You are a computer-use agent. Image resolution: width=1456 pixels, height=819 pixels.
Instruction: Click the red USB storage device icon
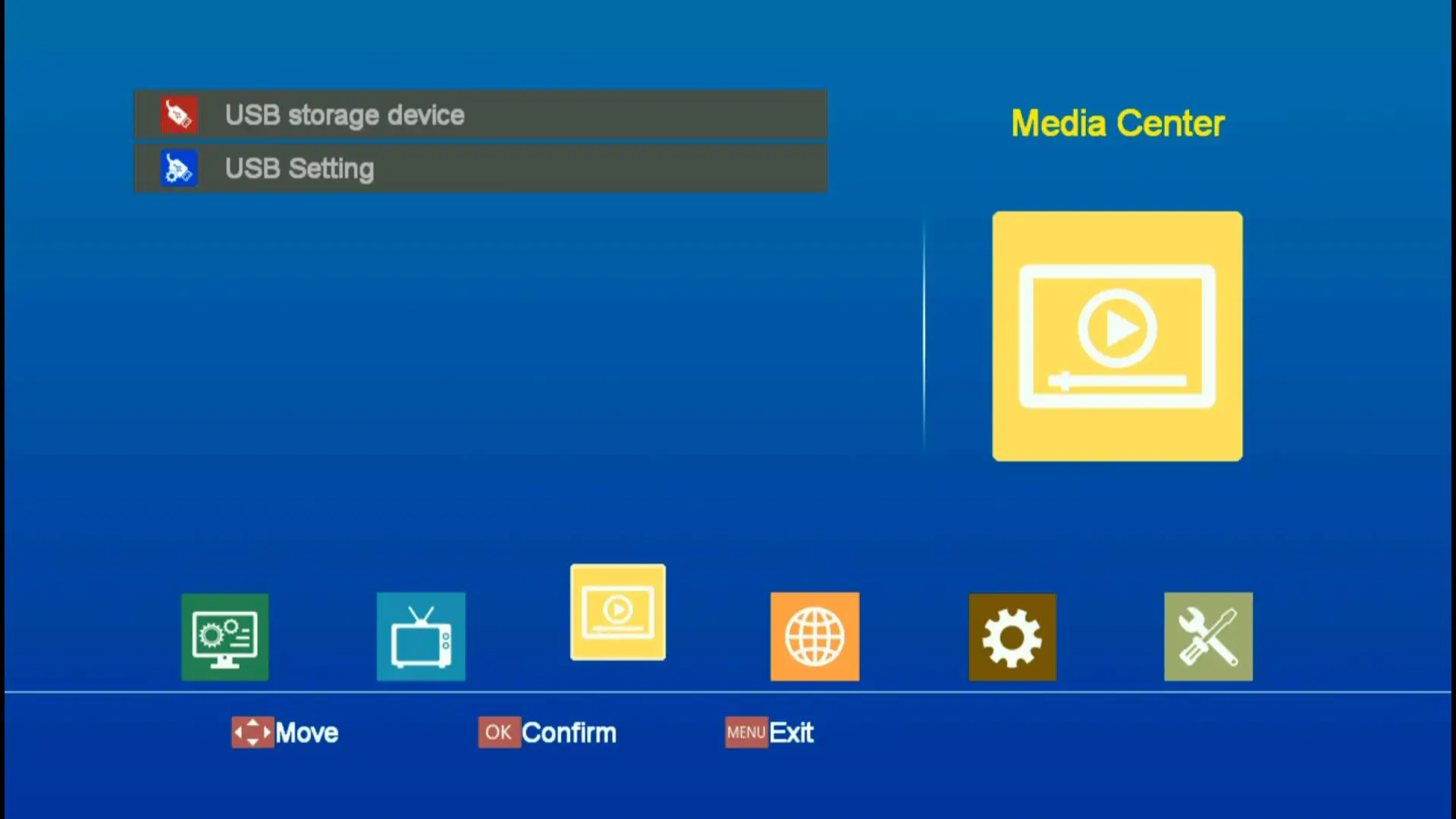[x=179, y=115]
